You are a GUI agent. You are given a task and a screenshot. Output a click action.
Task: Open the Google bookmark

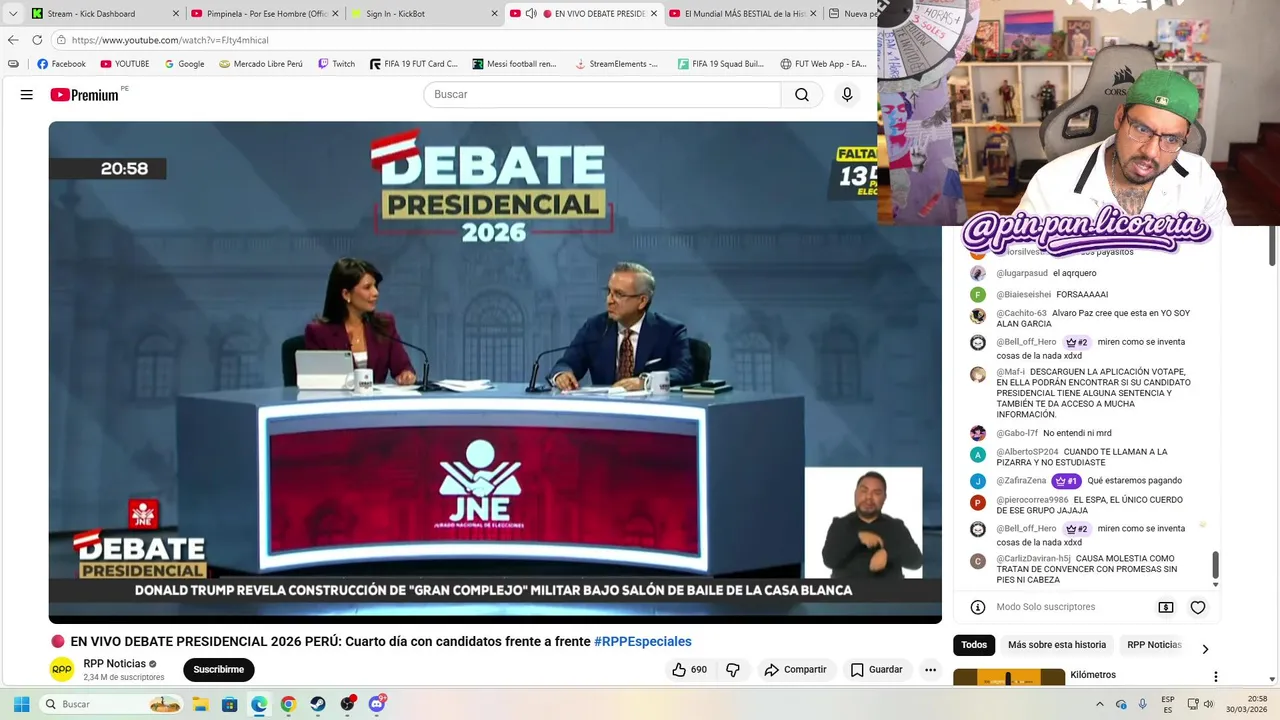184,64
